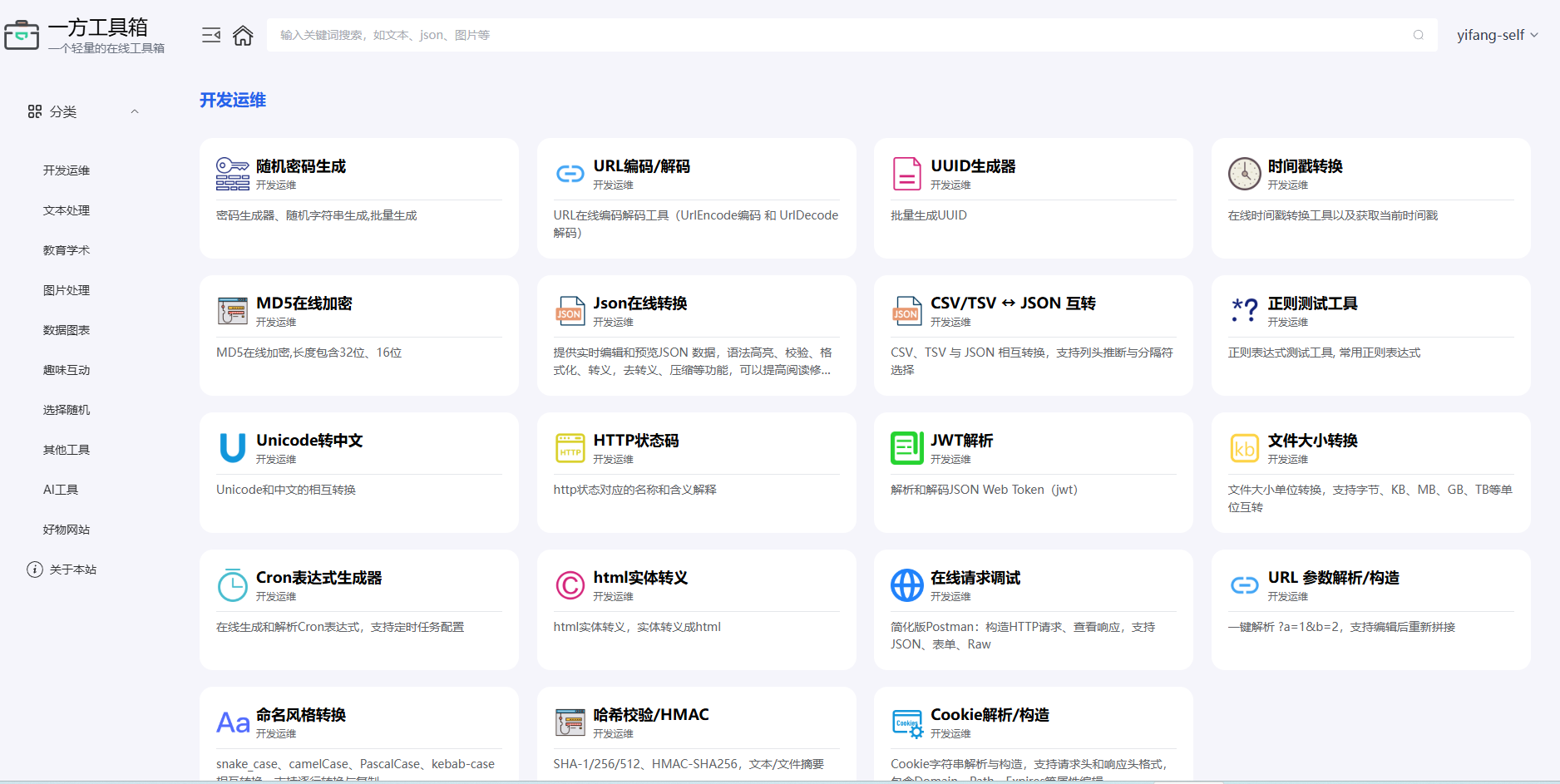Click the home icon in the top bar

click(243, 36)
